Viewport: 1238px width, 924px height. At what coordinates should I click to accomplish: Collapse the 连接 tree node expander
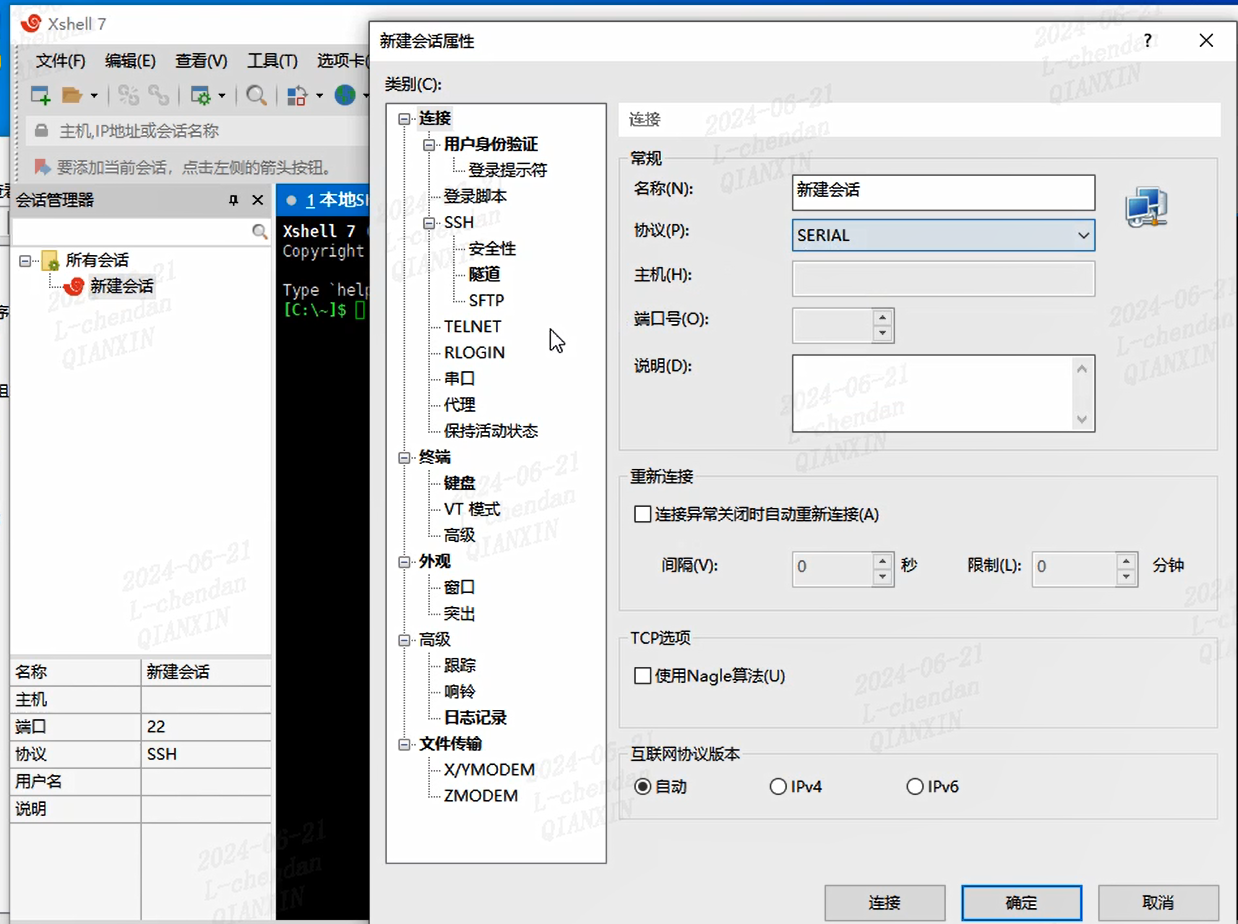coord(405,119)
